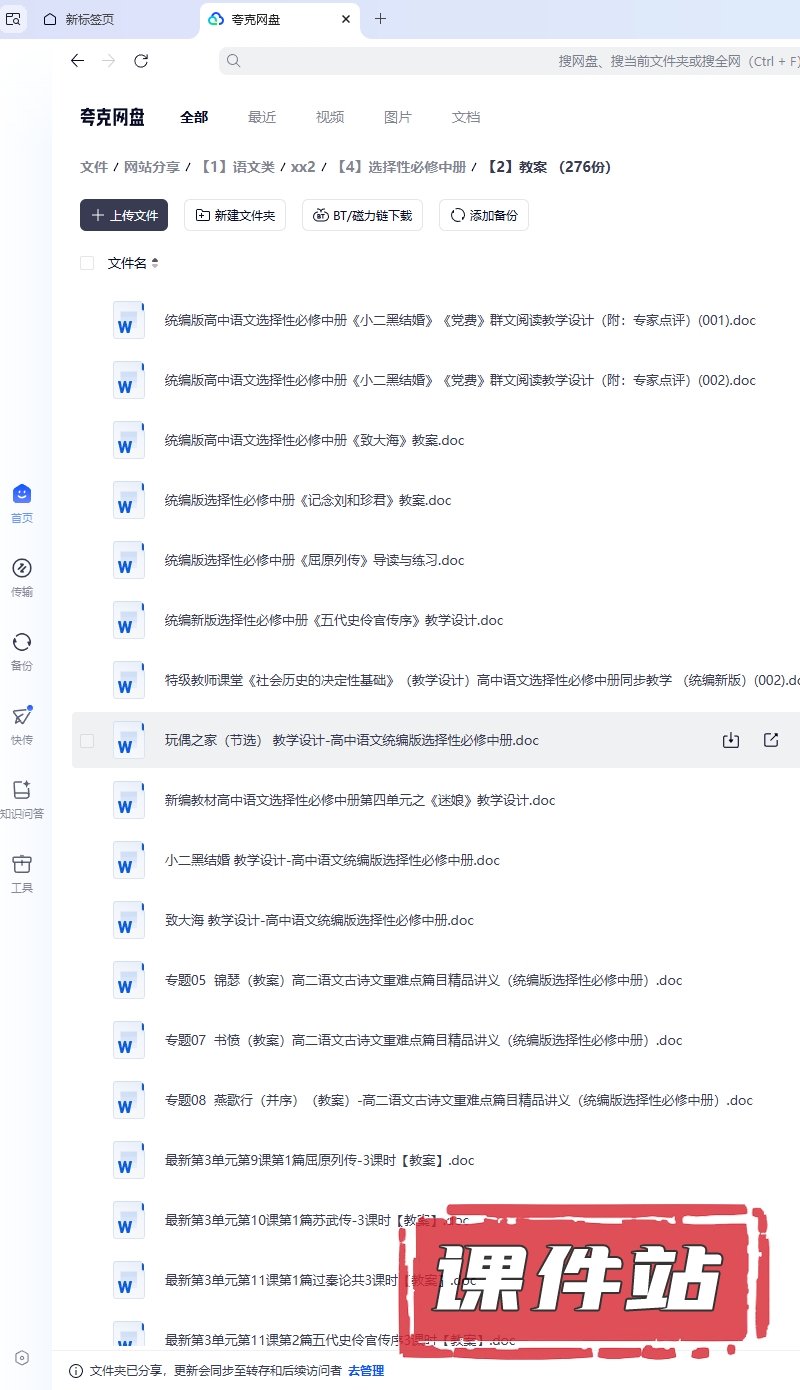Viewport: 800px width, 1390px height.
Task: Click the share icon on 玩偶之家 row
Action: (x=771, y=740)
